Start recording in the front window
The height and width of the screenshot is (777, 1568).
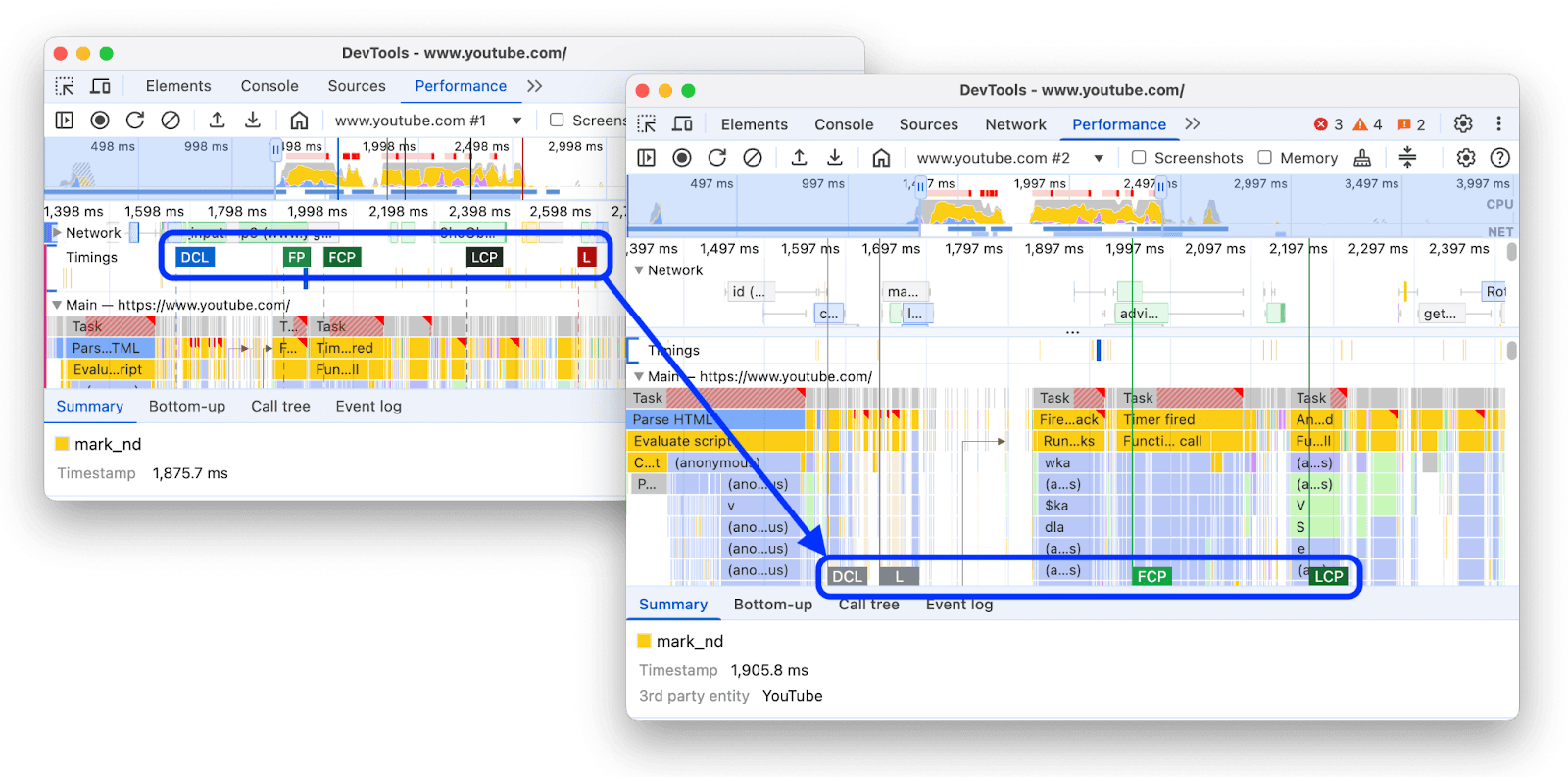coord(682,158)
